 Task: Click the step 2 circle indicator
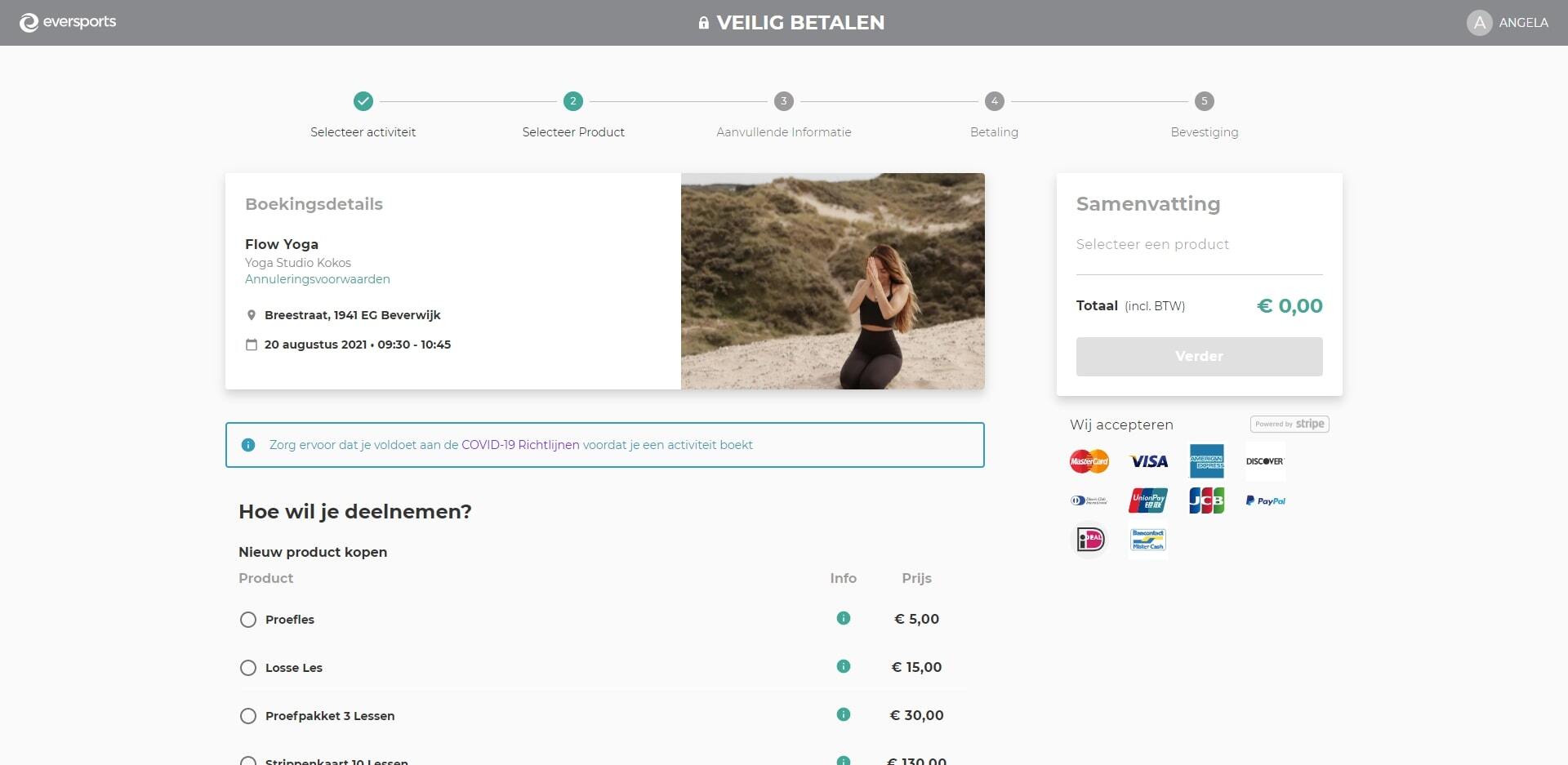point(573,101)
